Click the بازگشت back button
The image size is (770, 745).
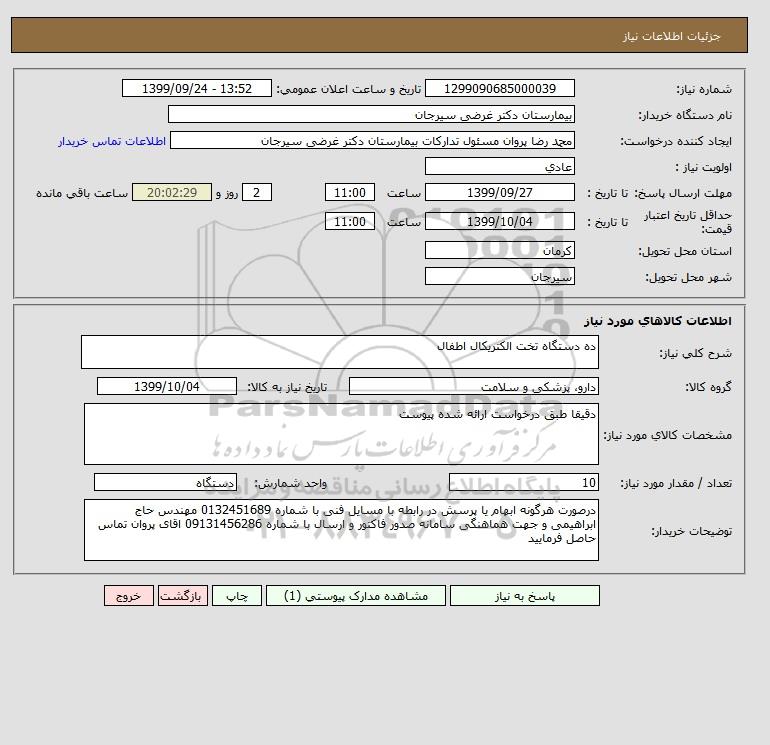coord(183,596)
